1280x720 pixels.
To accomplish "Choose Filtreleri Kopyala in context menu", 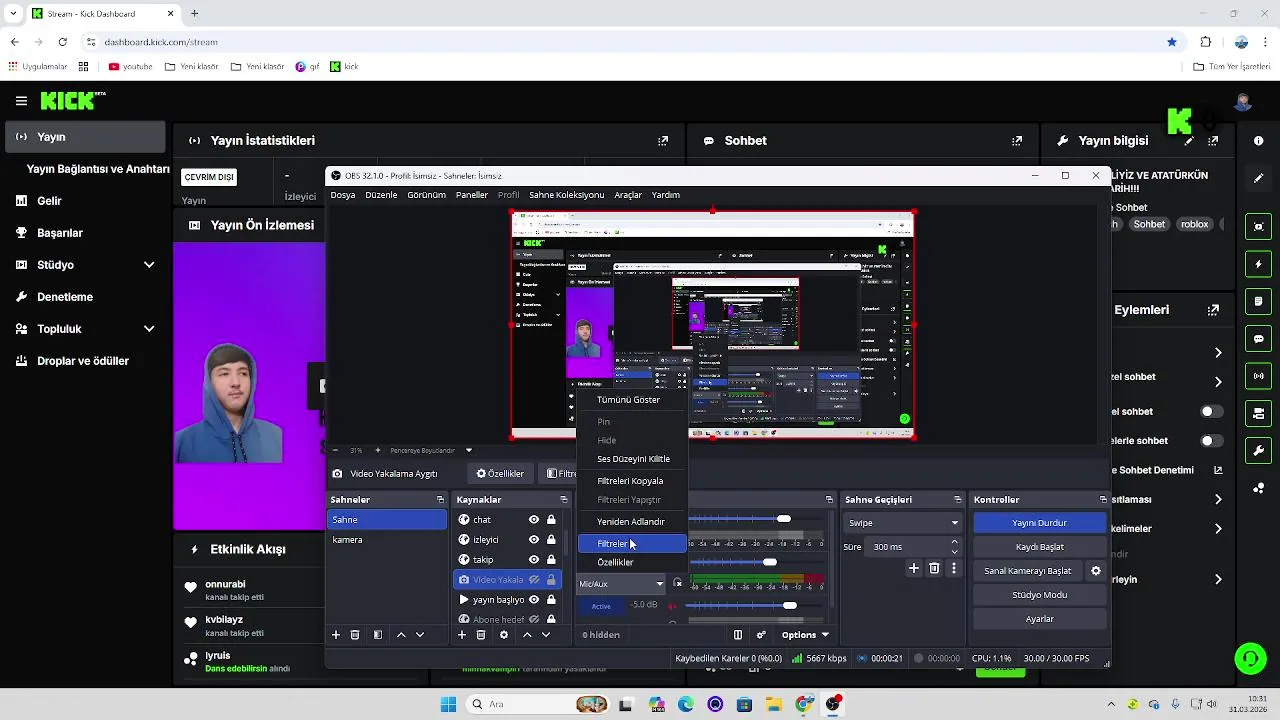I will (x=632, y=481).
